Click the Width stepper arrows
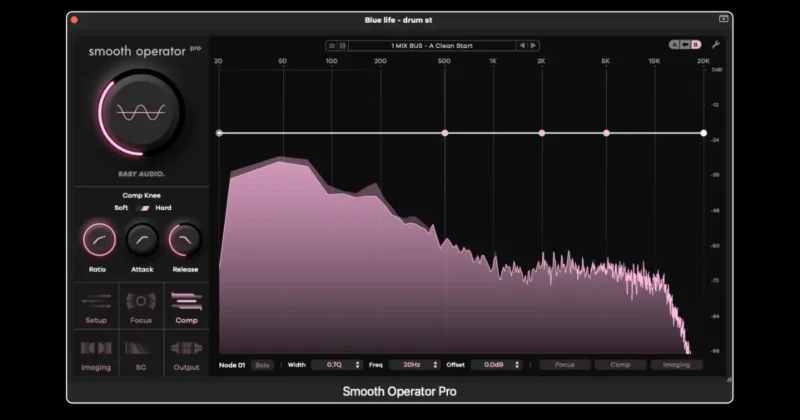This screenshot has width=800, height=420. [357, 365]
